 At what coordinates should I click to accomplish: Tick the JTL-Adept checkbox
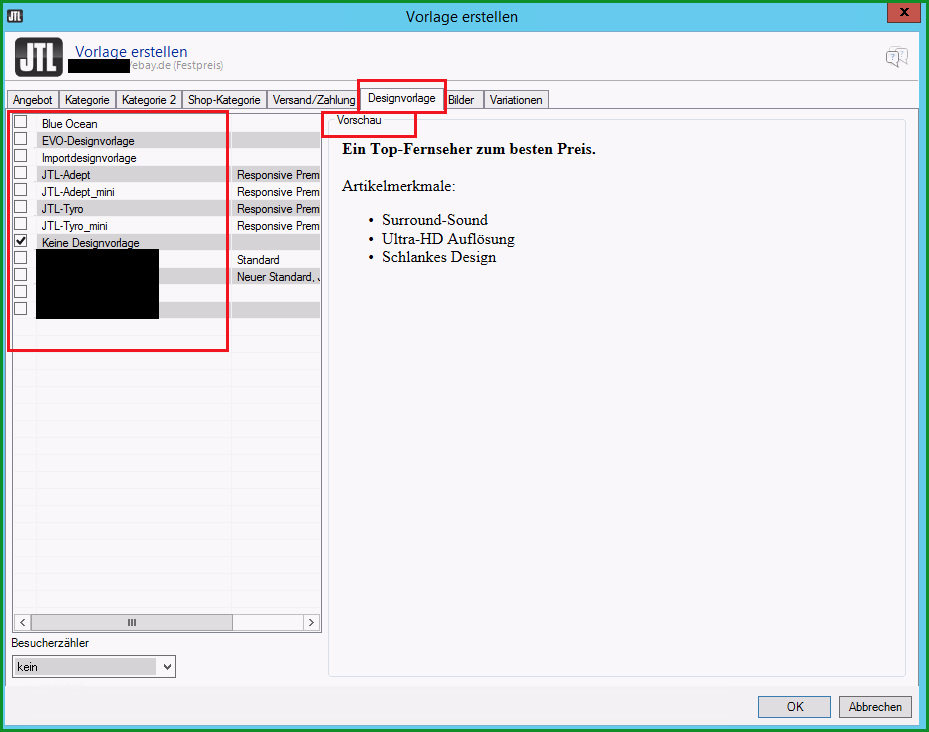click(x=21, y=172)
